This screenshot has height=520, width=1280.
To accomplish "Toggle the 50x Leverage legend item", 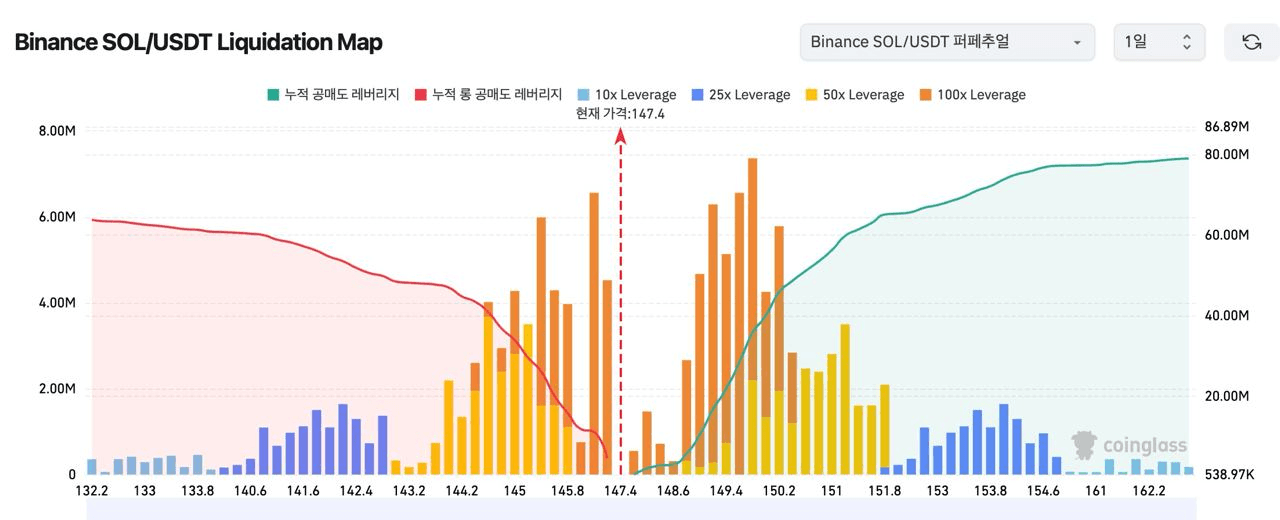I will point(854,94).
